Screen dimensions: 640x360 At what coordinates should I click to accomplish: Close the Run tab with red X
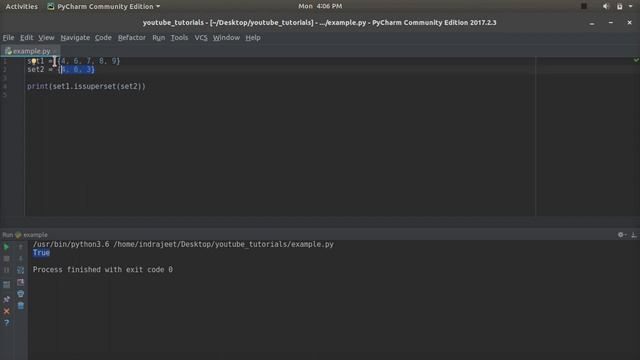point(6,311)
